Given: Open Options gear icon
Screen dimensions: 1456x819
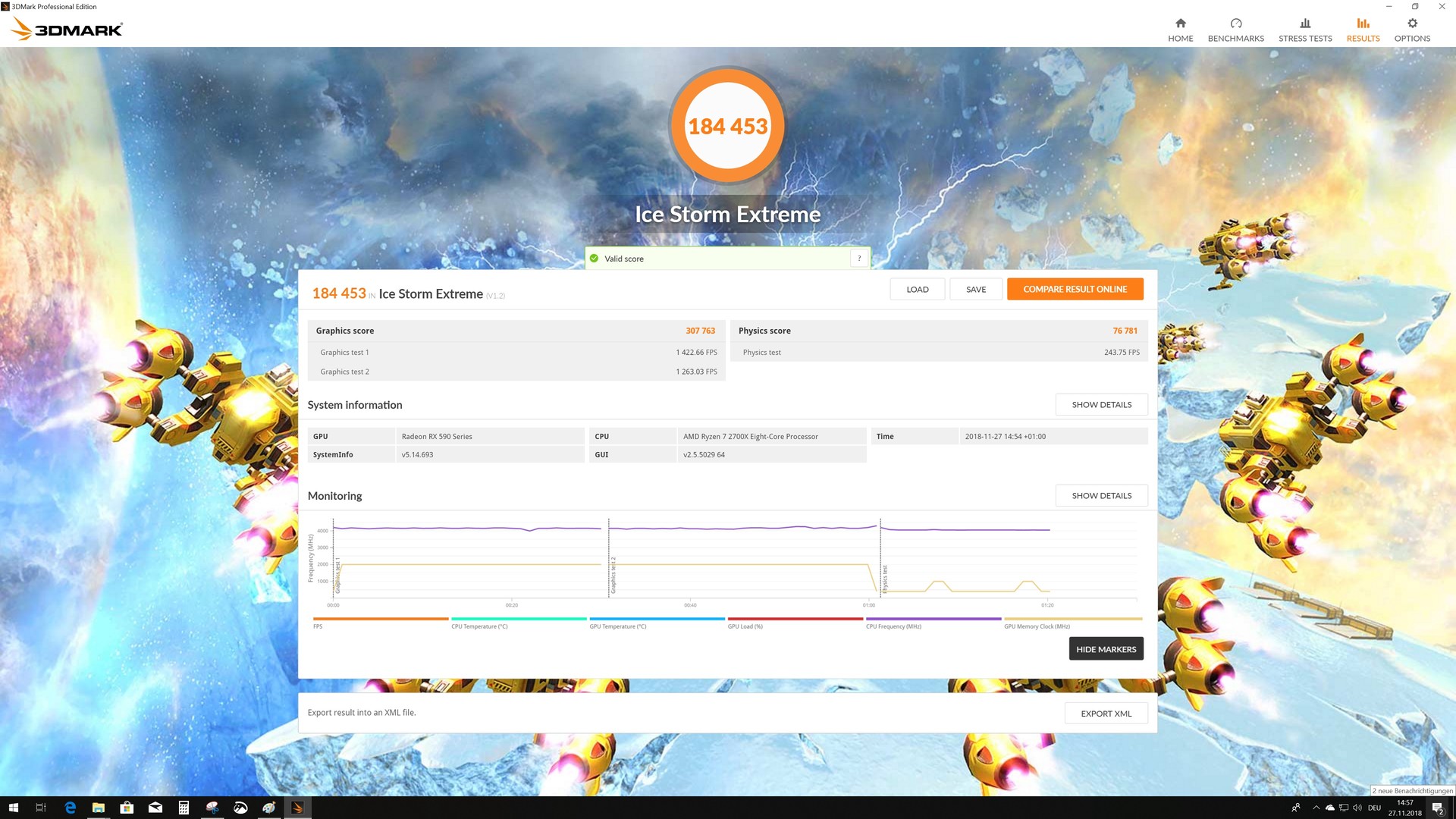Looking at the screenshot, I should pyautogui.click(x=1411, y=24).
